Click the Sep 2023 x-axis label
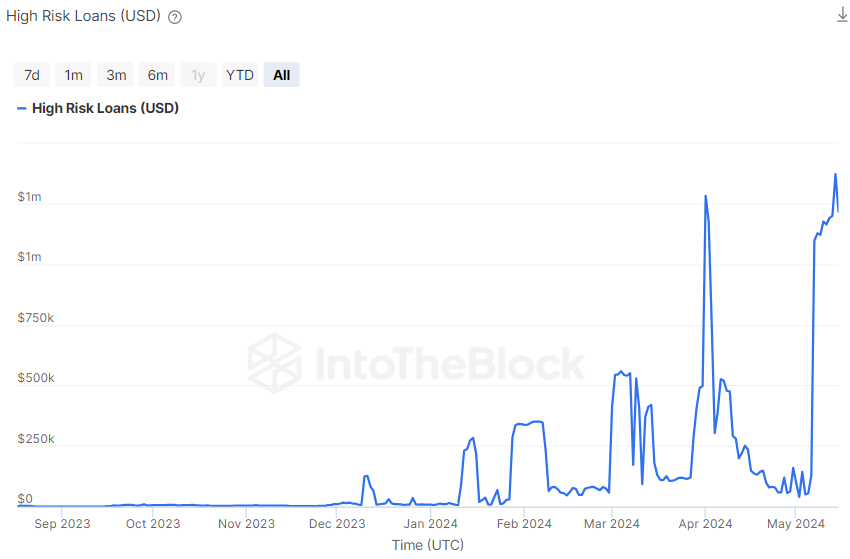Viewport: 850px width, 559px height. [62, 523]
